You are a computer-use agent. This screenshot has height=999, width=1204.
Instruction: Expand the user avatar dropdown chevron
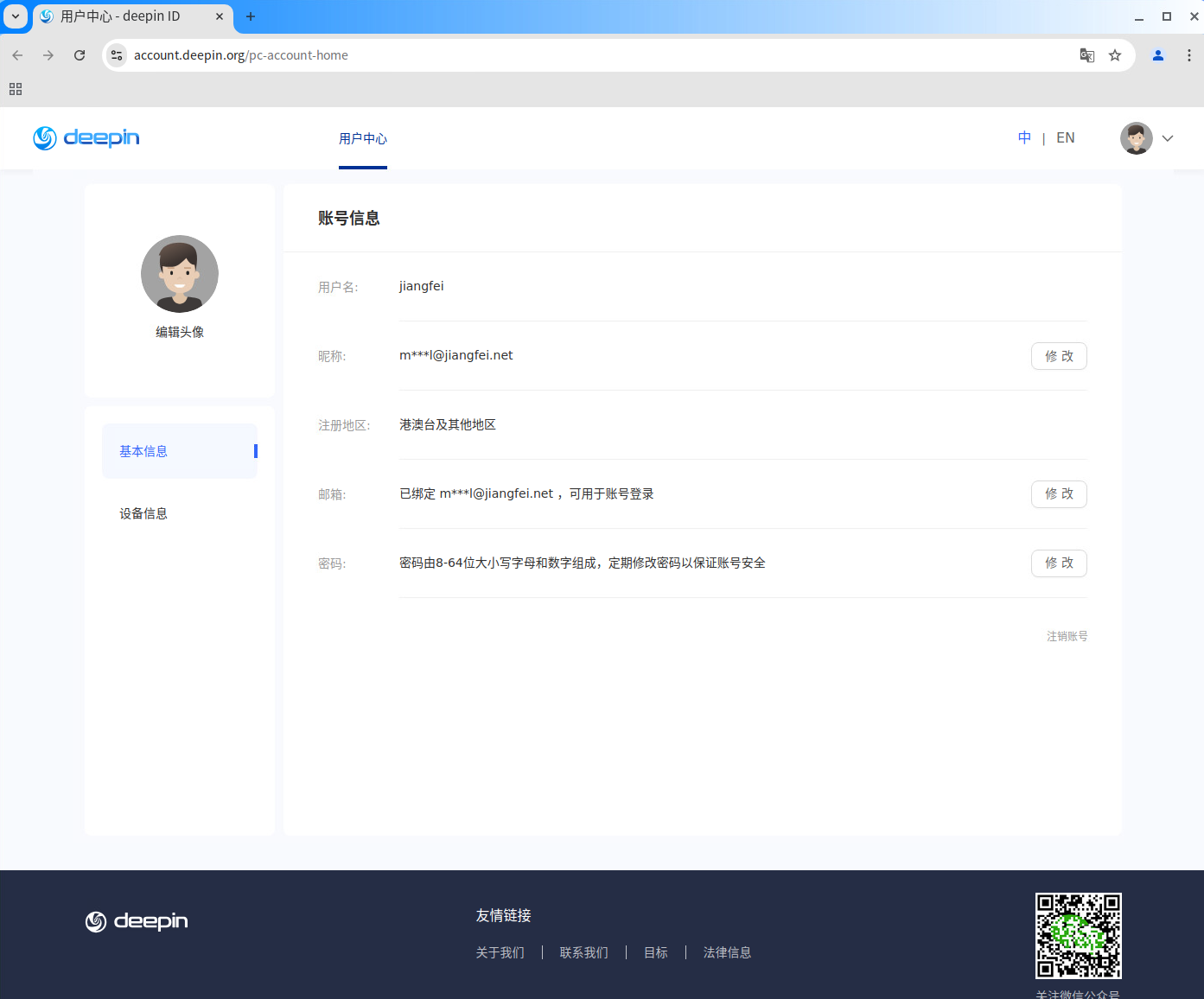pyautogui.click(x=1168, y=138)
